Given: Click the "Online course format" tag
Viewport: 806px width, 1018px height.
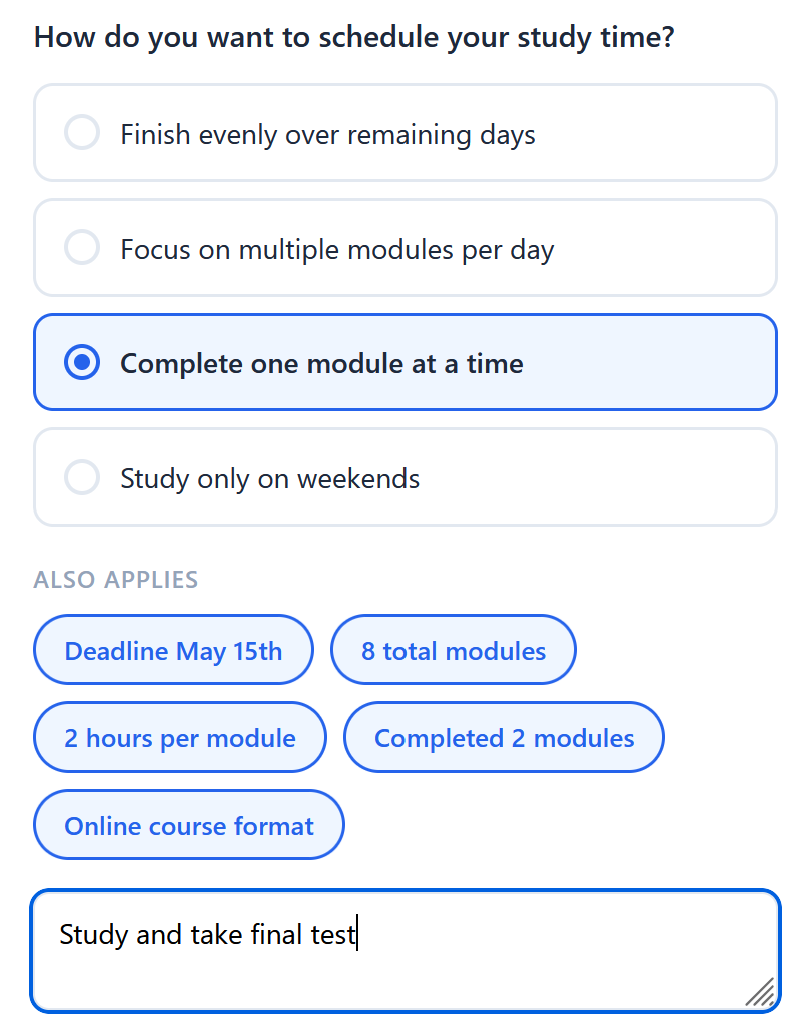Looking at the screenshot, I should pyautogui.click(x=188, y=825).
